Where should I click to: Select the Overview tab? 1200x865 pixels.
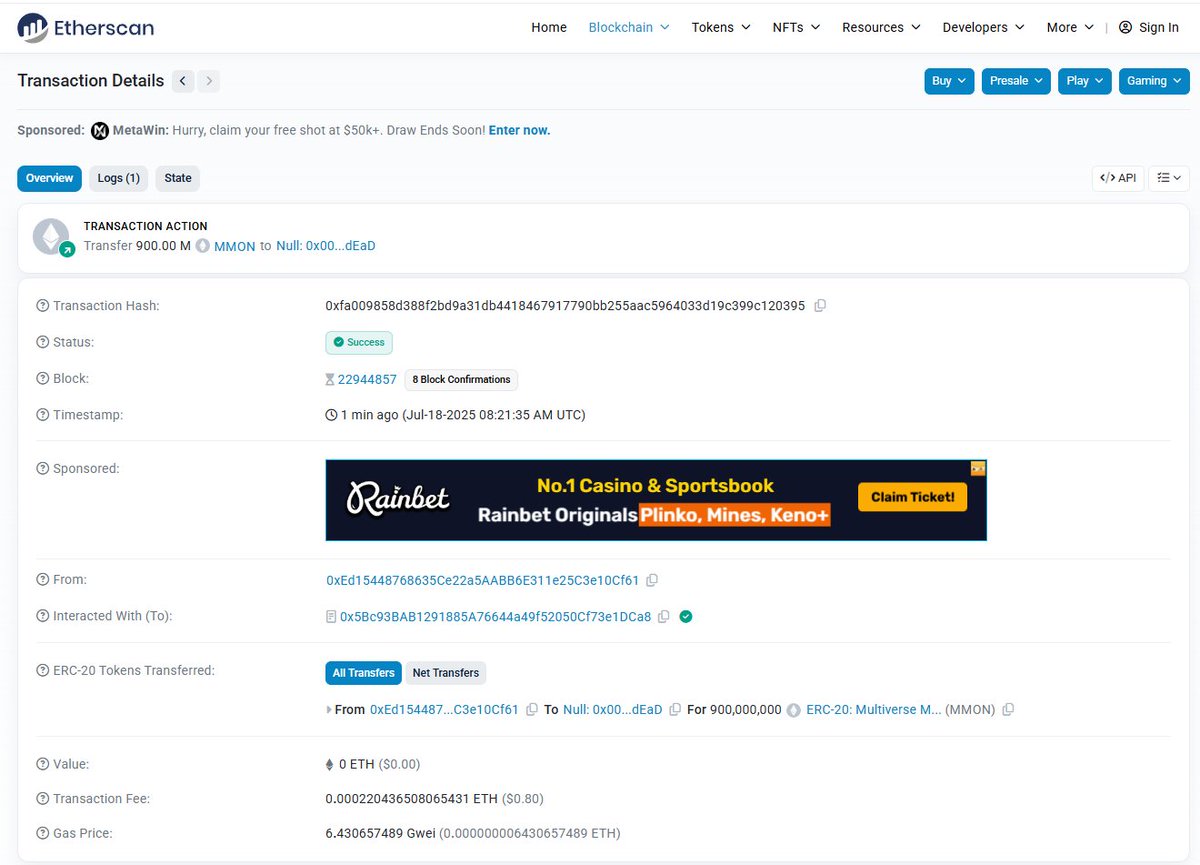[x=49, y=178]
